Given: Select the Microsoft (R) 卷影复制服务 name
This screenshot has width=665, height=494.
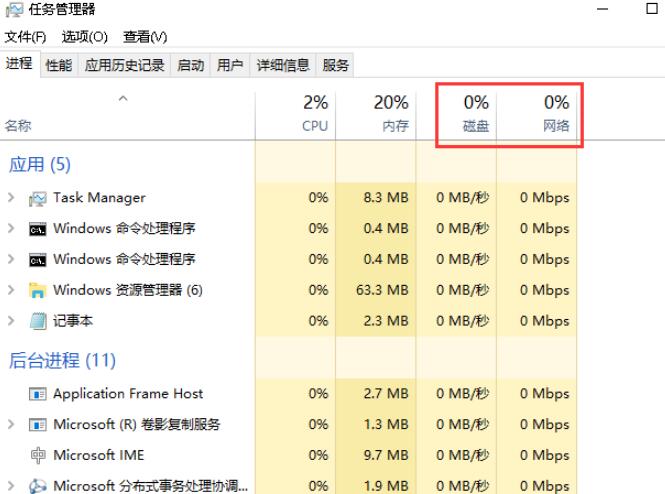Looking at the screenshot, I should (x=137, y=424).
